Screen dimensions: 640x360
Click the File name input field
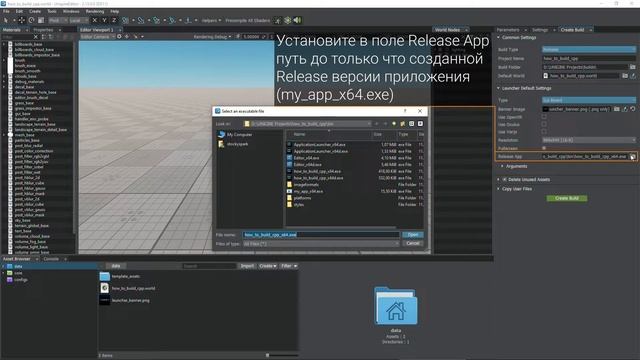tap(321, 235)
